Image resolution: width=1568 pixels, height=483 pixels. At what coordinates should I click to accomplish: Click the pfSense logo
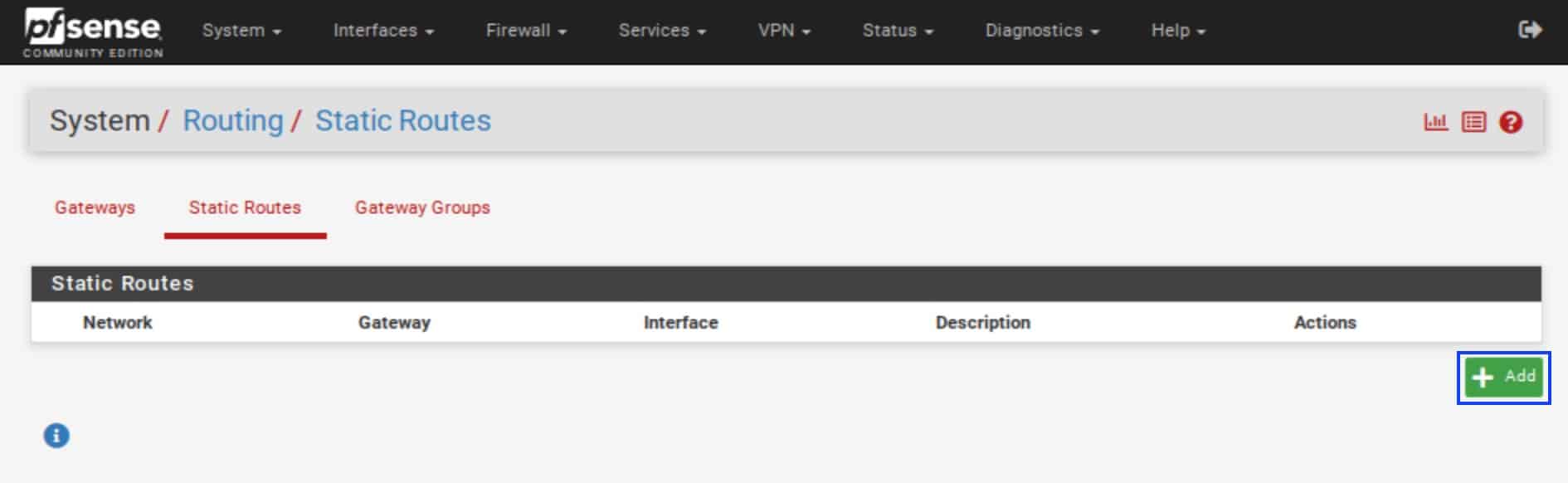(93, 32)
